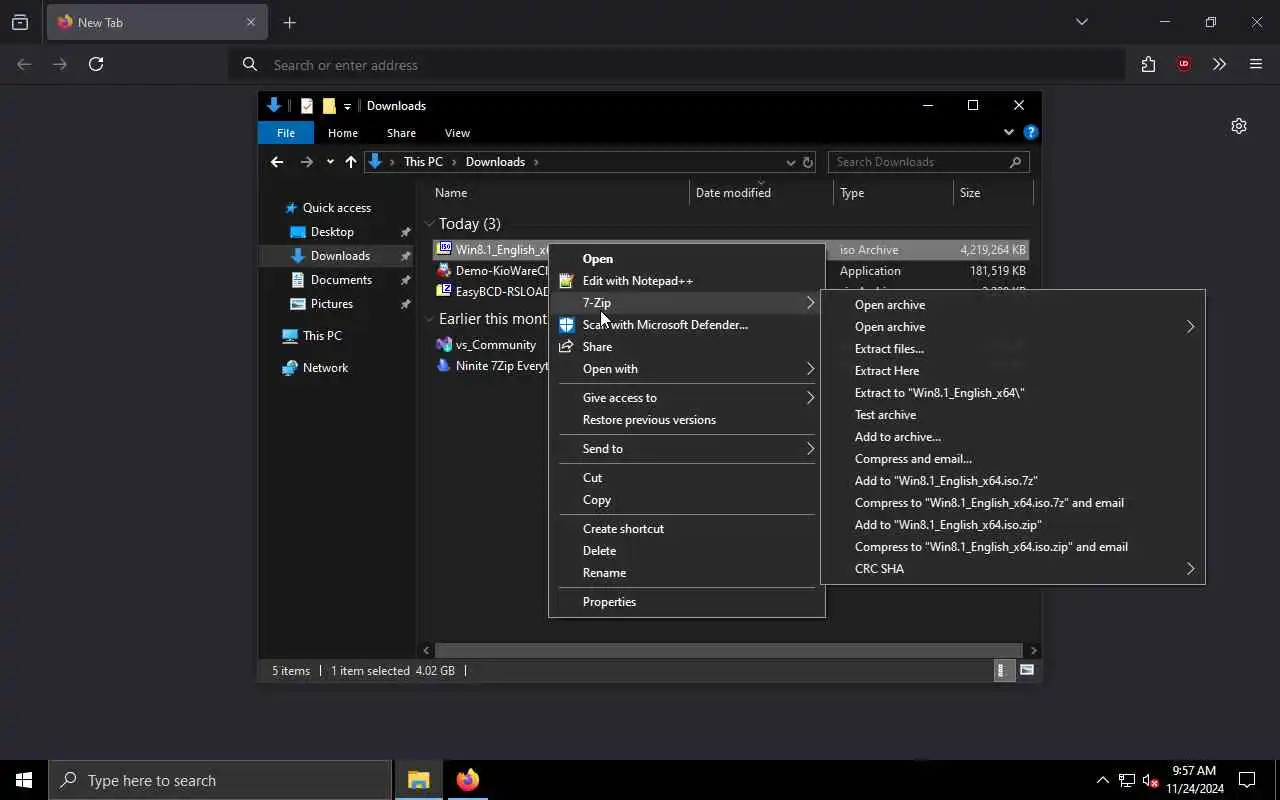Click the network tray icon

[1127, 780]
